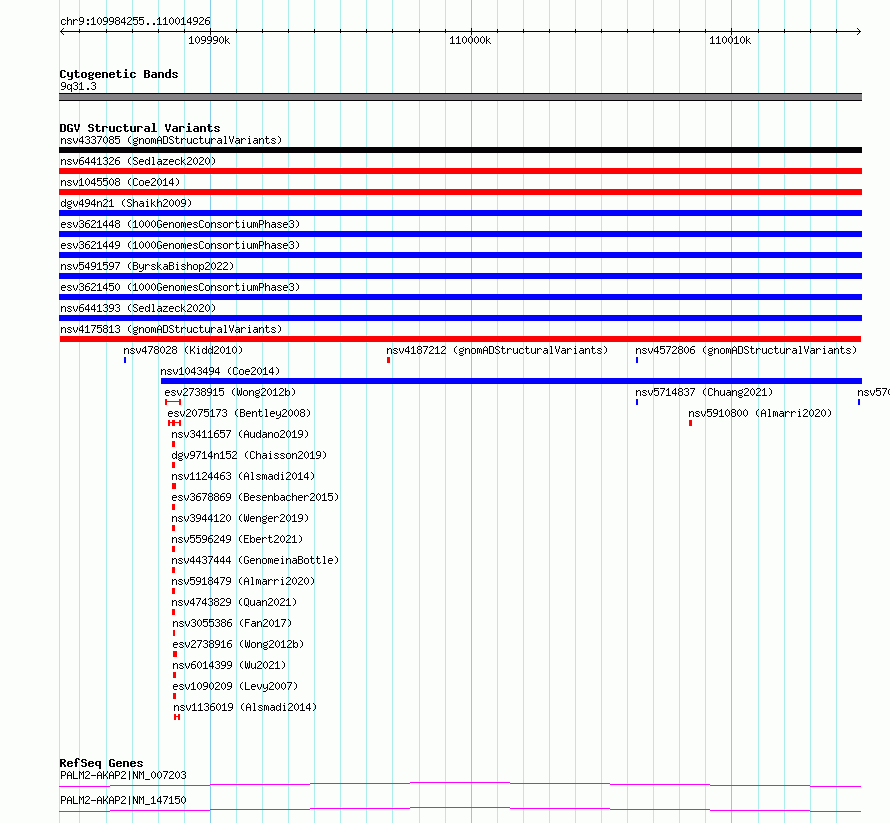Image resolution: width=890 pixels, height=823 pixels.
Task: Select nsv3411657 (Audano2019) label
Action: tap(240, 434)
